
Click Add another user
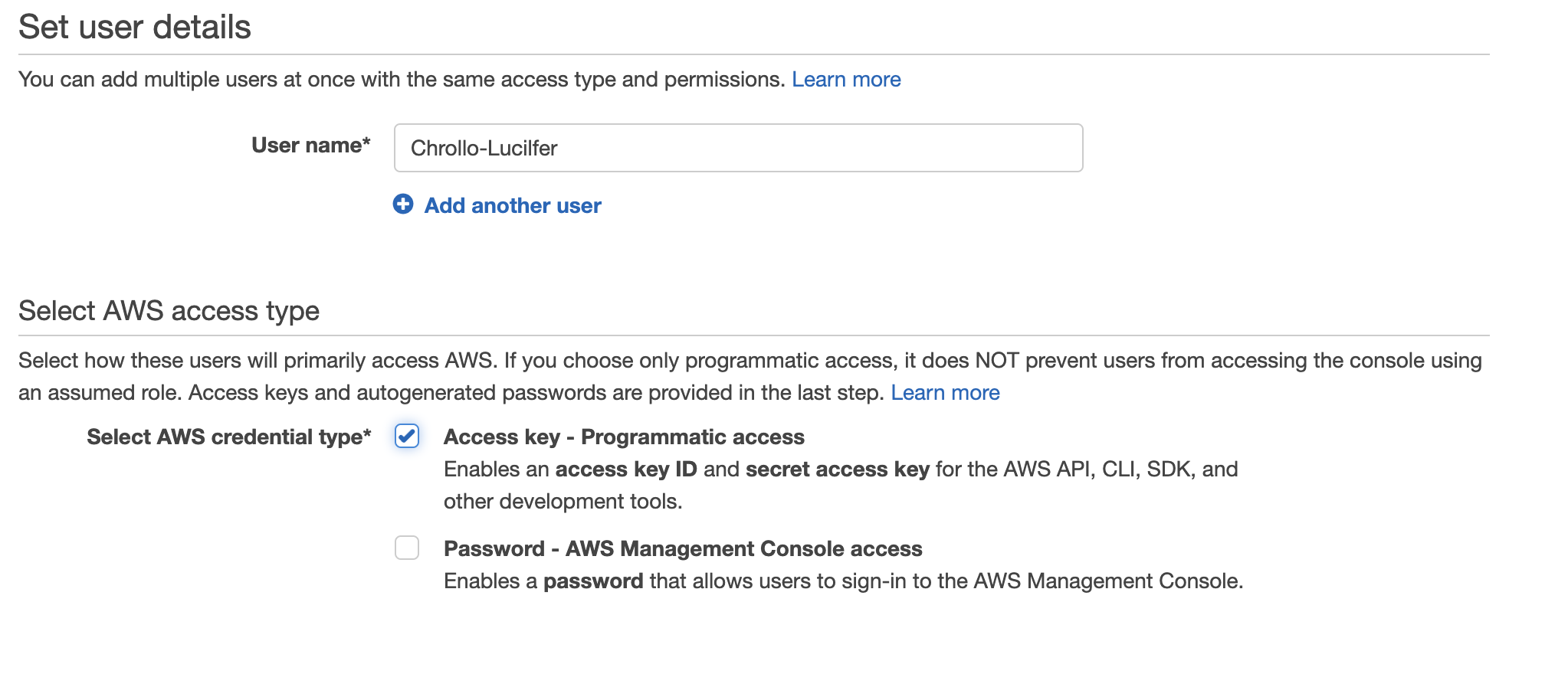pos(511,205)
